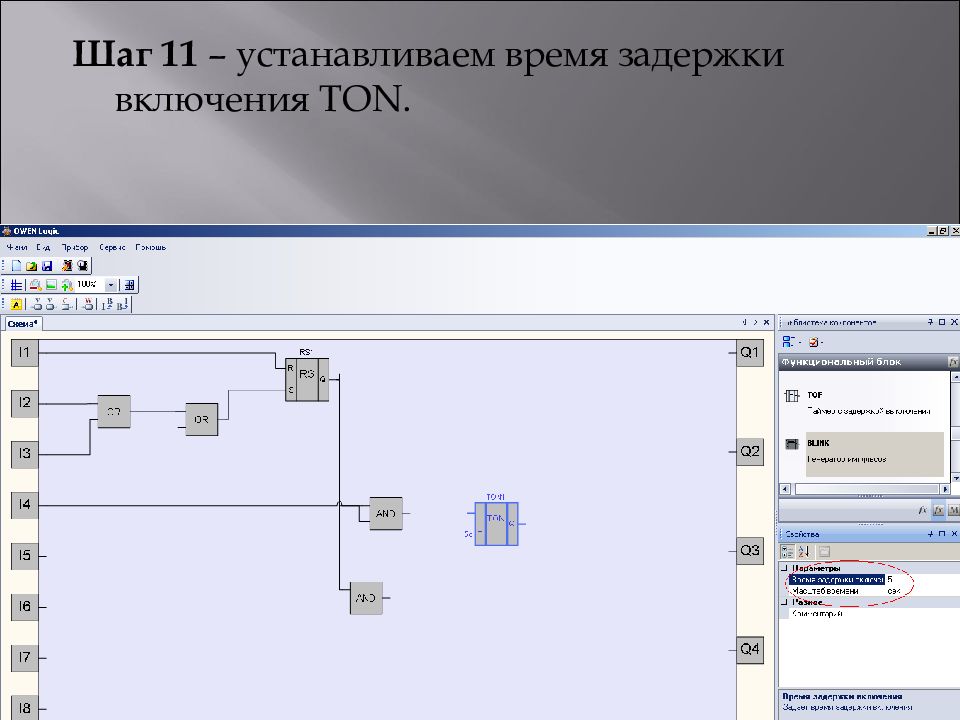Pin the component library panel
Image resolution: width=960 pixels, height=720 pixels.
[931, 322]
